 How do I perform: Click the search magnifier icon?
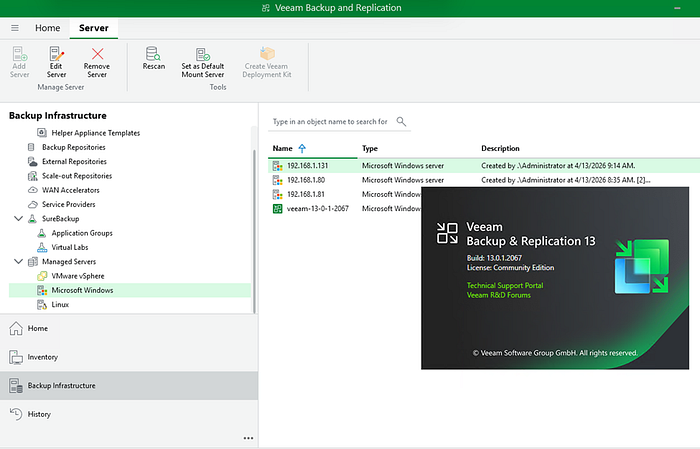401,121
